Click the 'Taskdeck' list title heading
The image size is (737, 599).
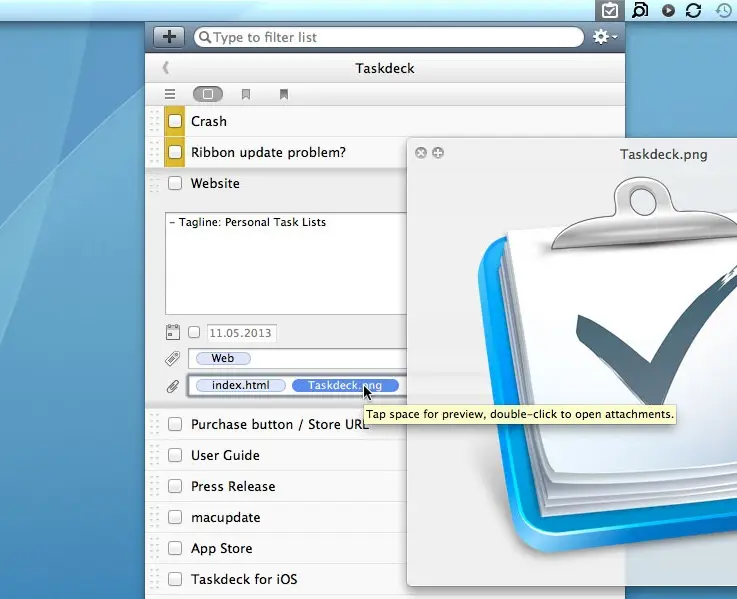(x=385, y=68)
